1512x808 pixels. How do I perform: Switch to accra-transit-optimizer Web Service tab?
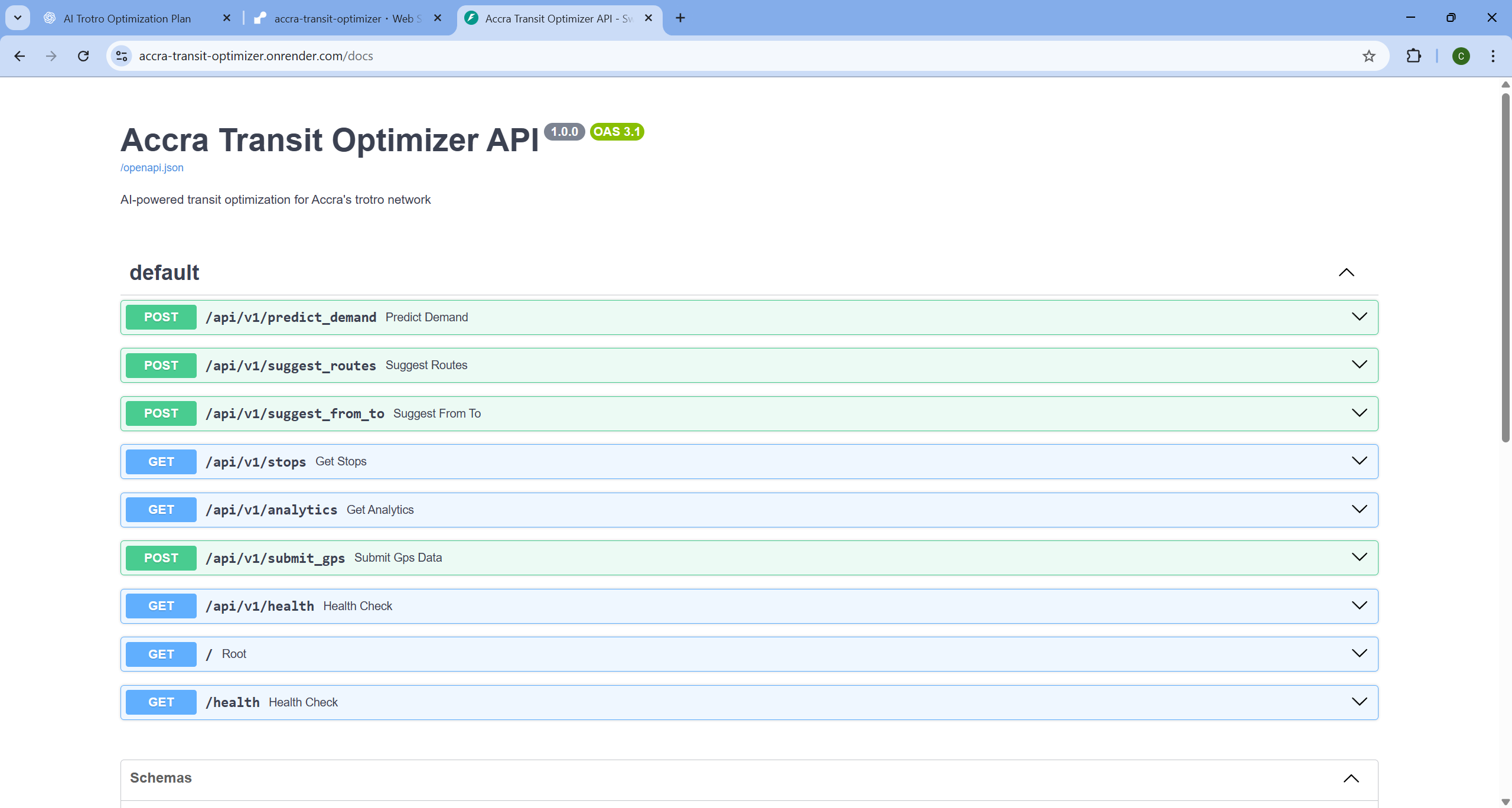click(347, 18)
